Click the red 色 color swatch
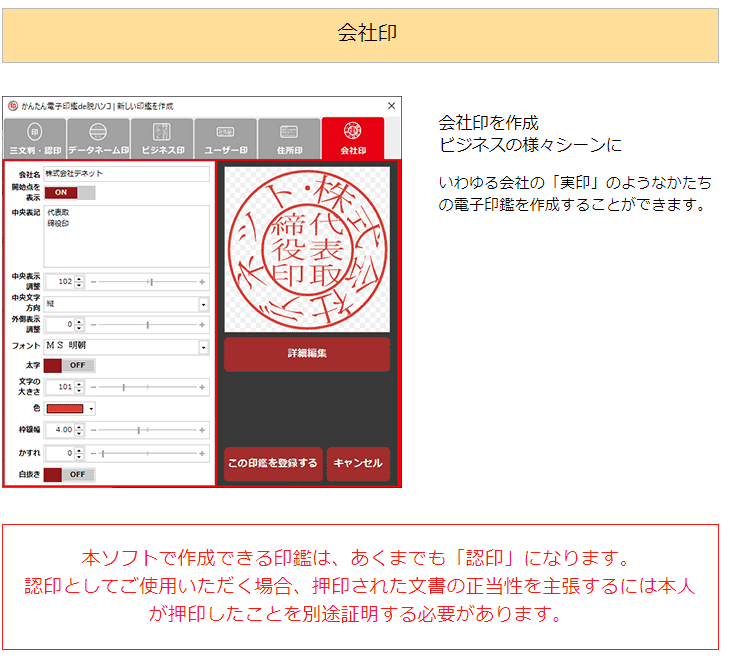 (65, 408)
